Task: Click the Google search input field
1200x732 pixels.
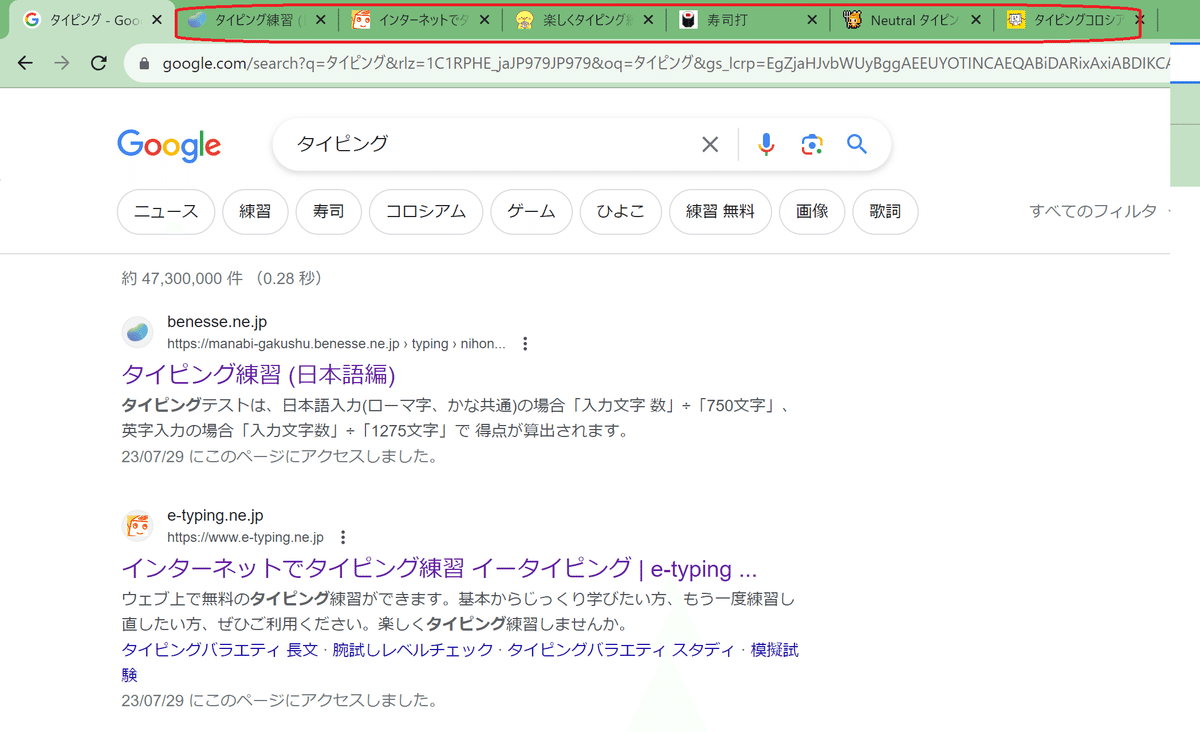Action: (490, 145)
